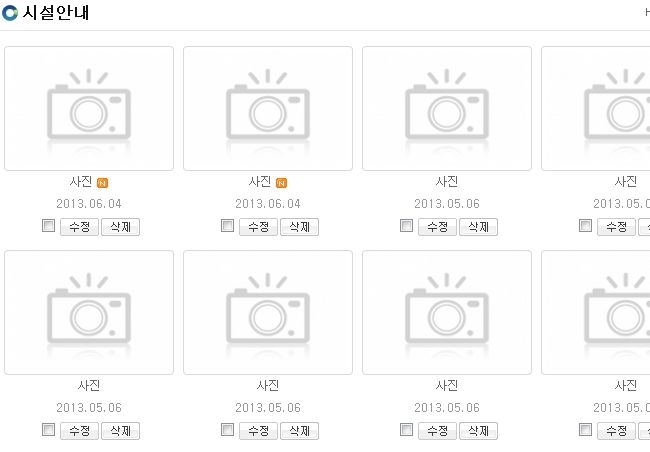Open the first camera thumbnail in bottom row

pyautogui.click(x=89, y=312)
